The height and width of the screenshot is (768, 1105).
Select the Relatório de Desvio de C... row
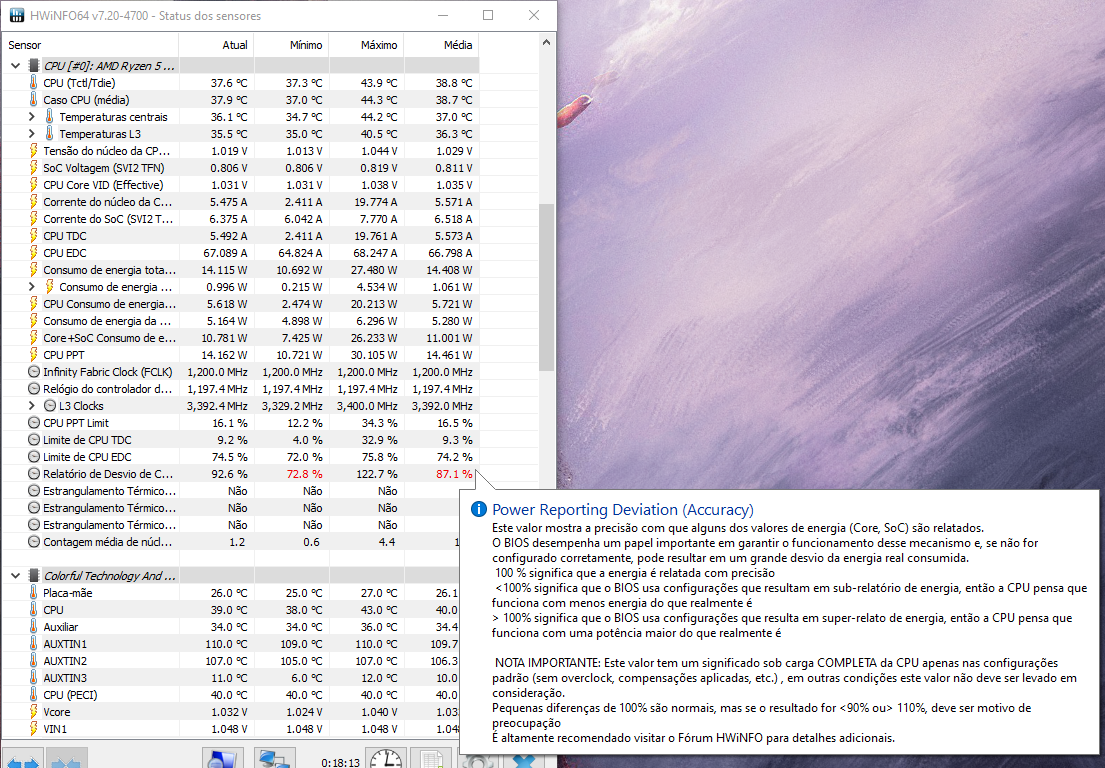(x=240, y=474)
